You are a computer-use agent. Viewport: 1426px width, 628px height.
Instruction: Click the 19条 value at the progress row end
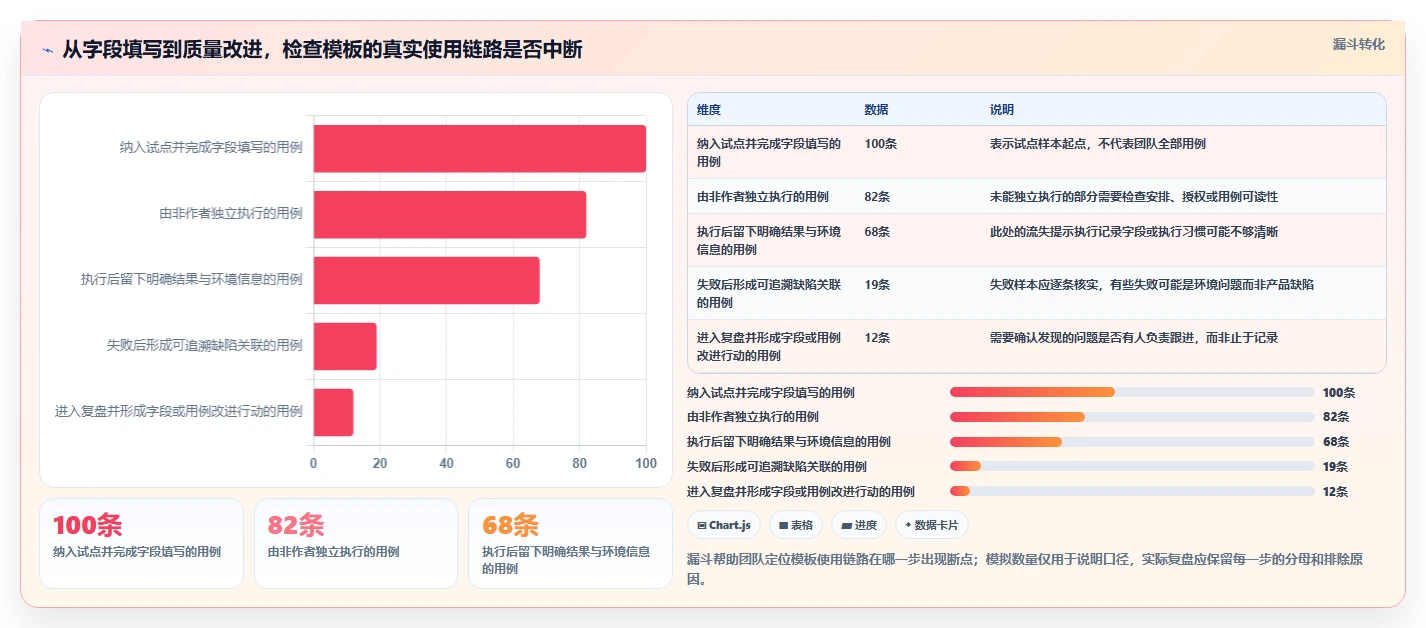click(x=1335, y=467)
